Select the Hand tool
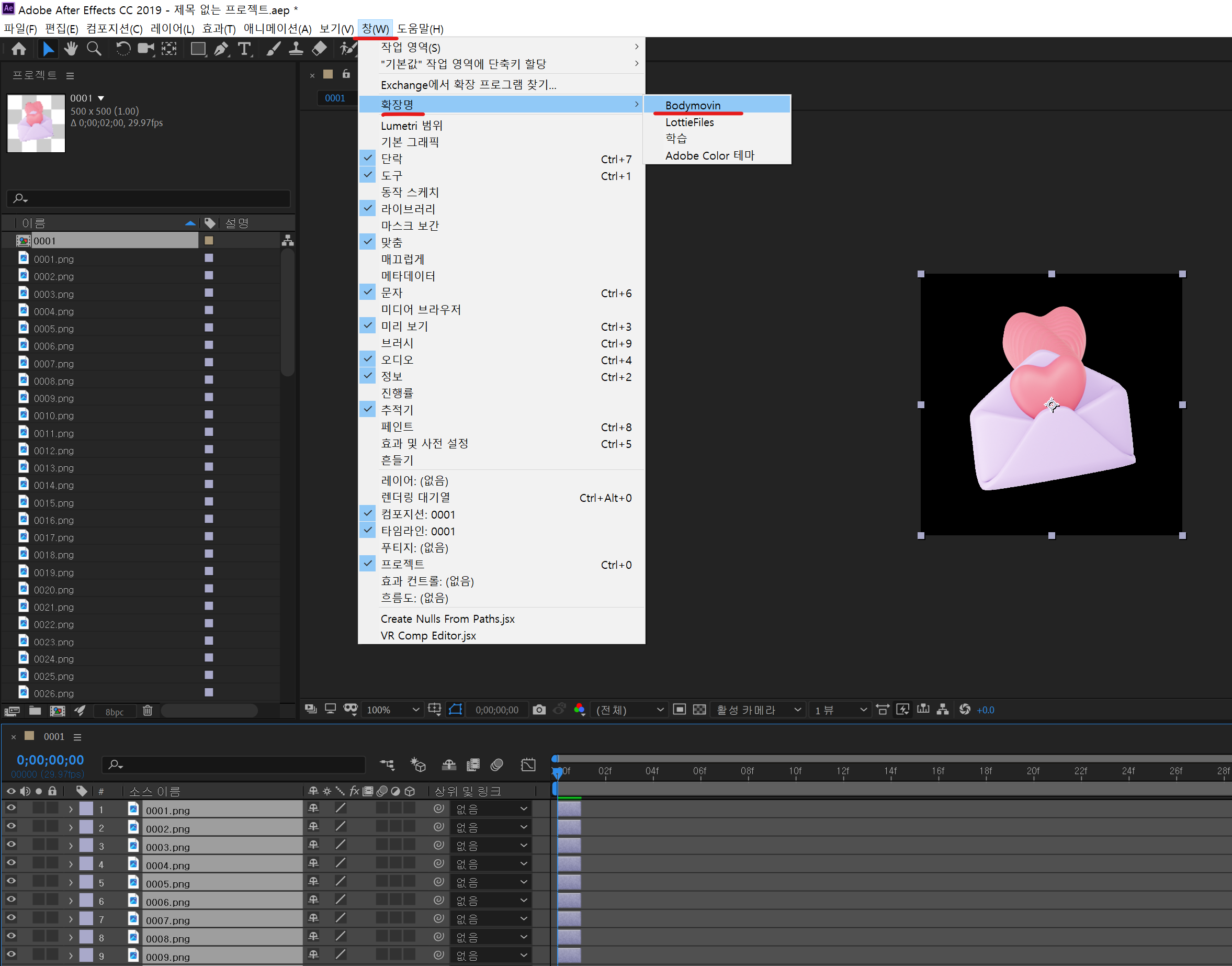 71,49
